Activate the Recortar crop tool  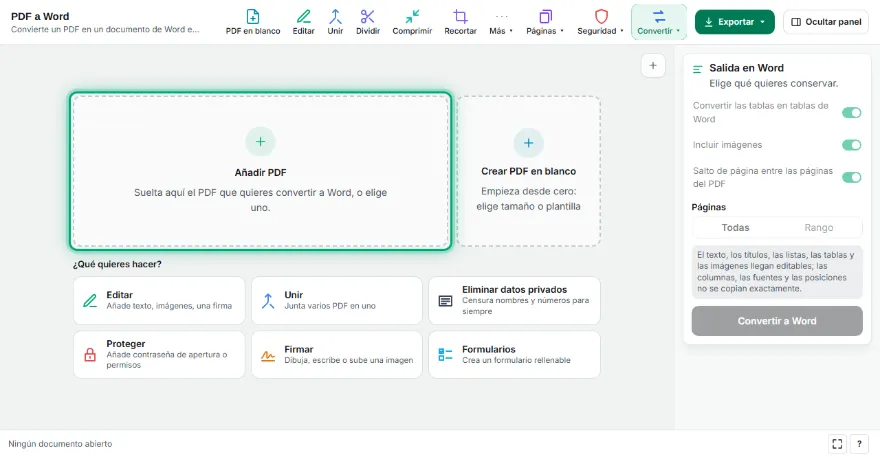pos(460,22)
